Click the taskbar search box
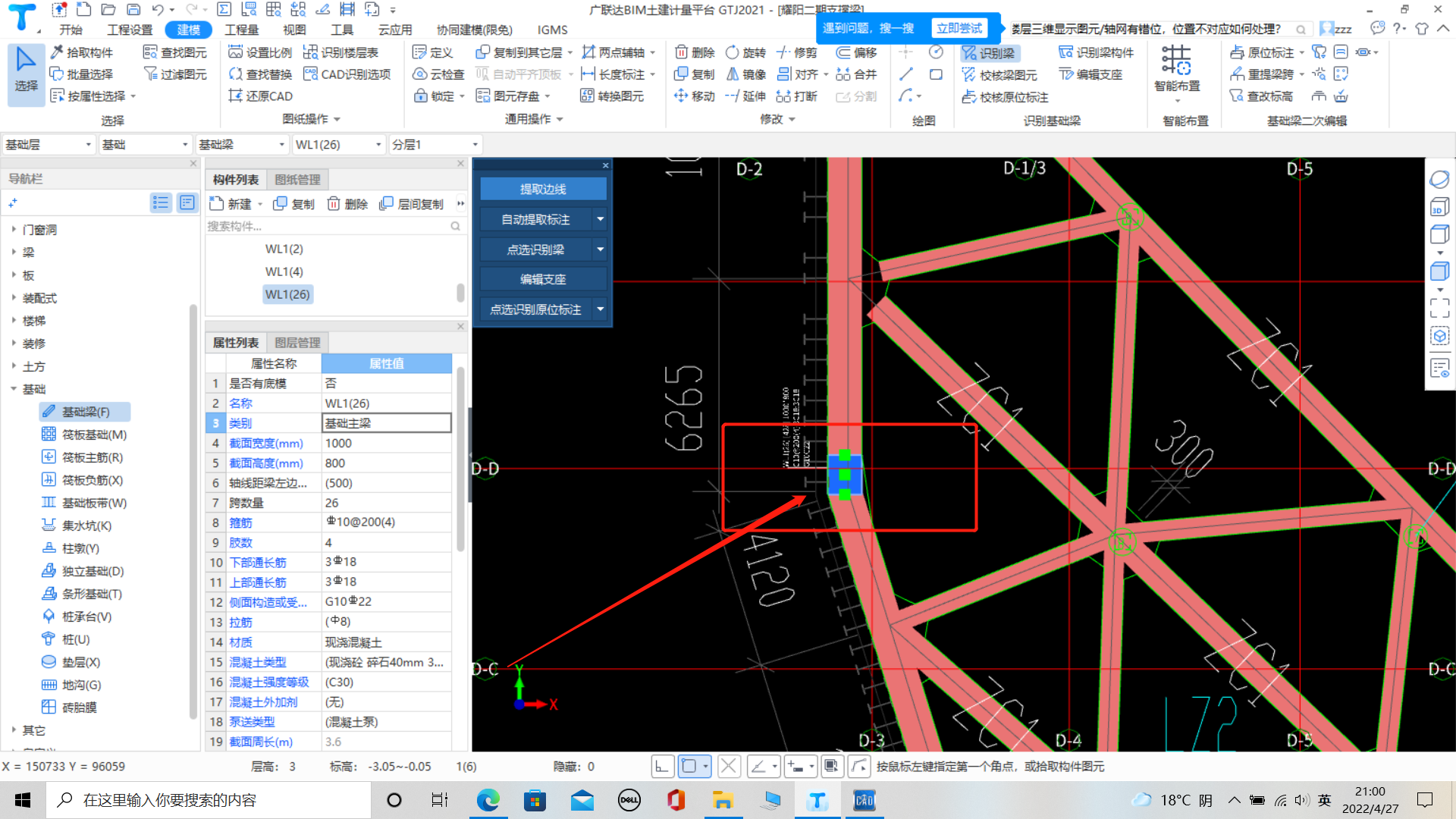1456x819 pixels. 209,800
